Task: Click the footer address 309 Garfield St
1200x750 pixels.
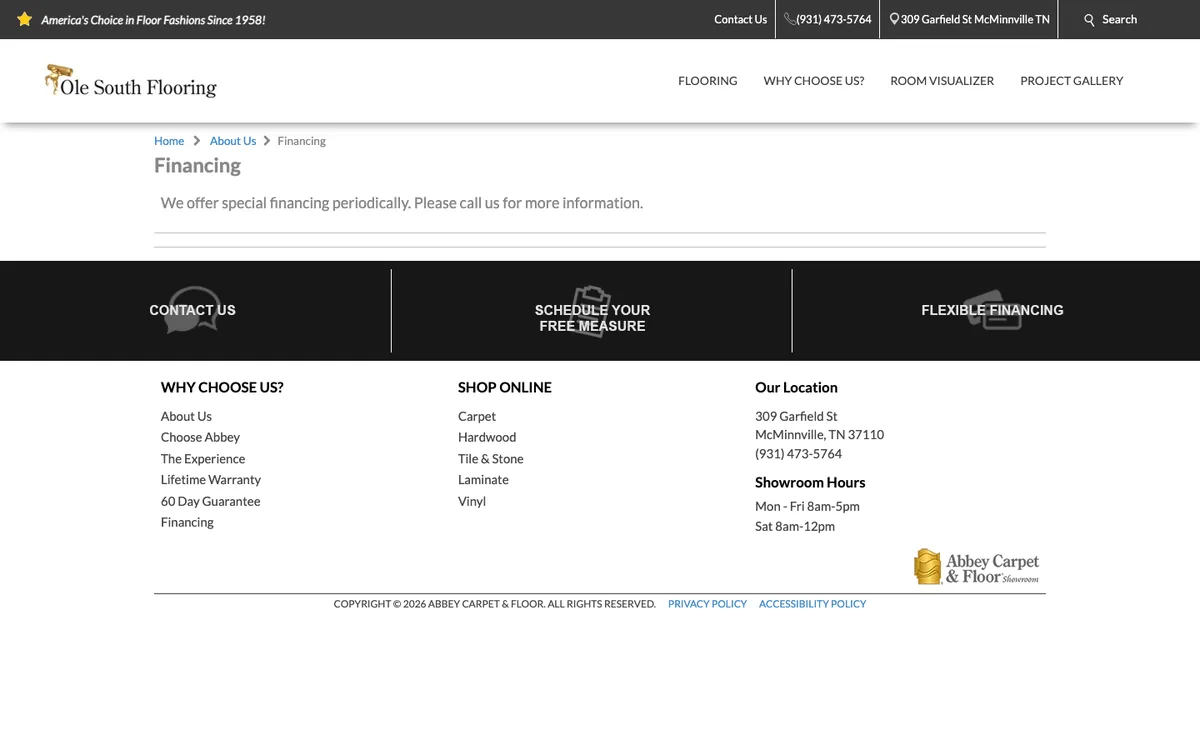Action: [x=796, y=416]
